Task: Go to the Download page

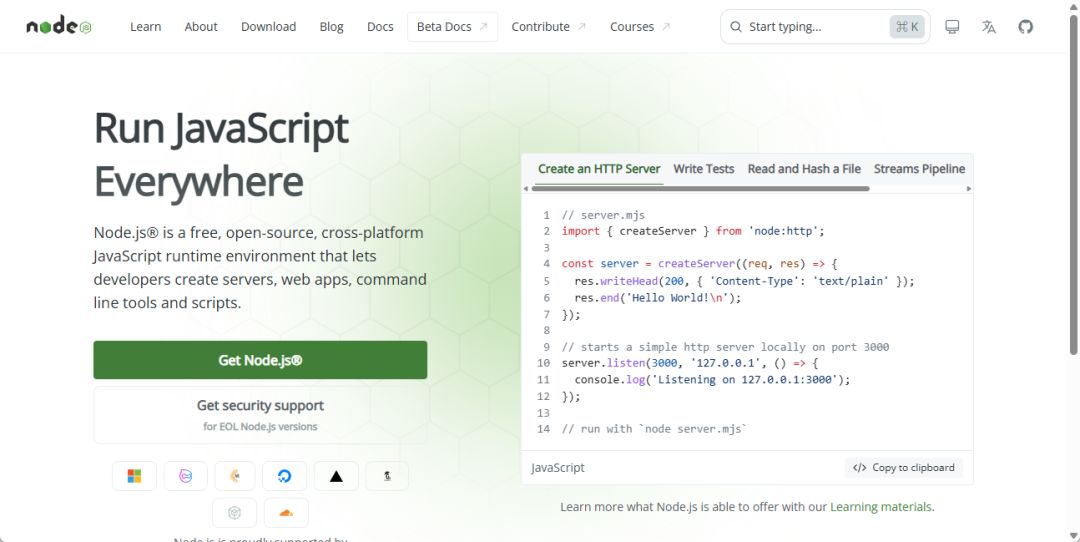Action: (269, 27)
